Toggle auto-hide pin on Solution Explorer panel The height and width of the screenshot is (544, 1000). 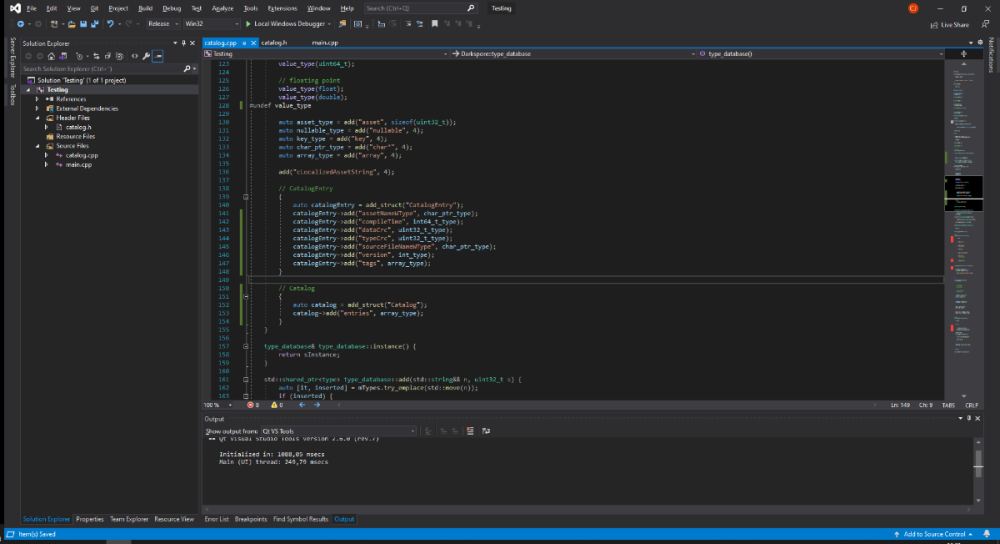click(x=183, y=43)
